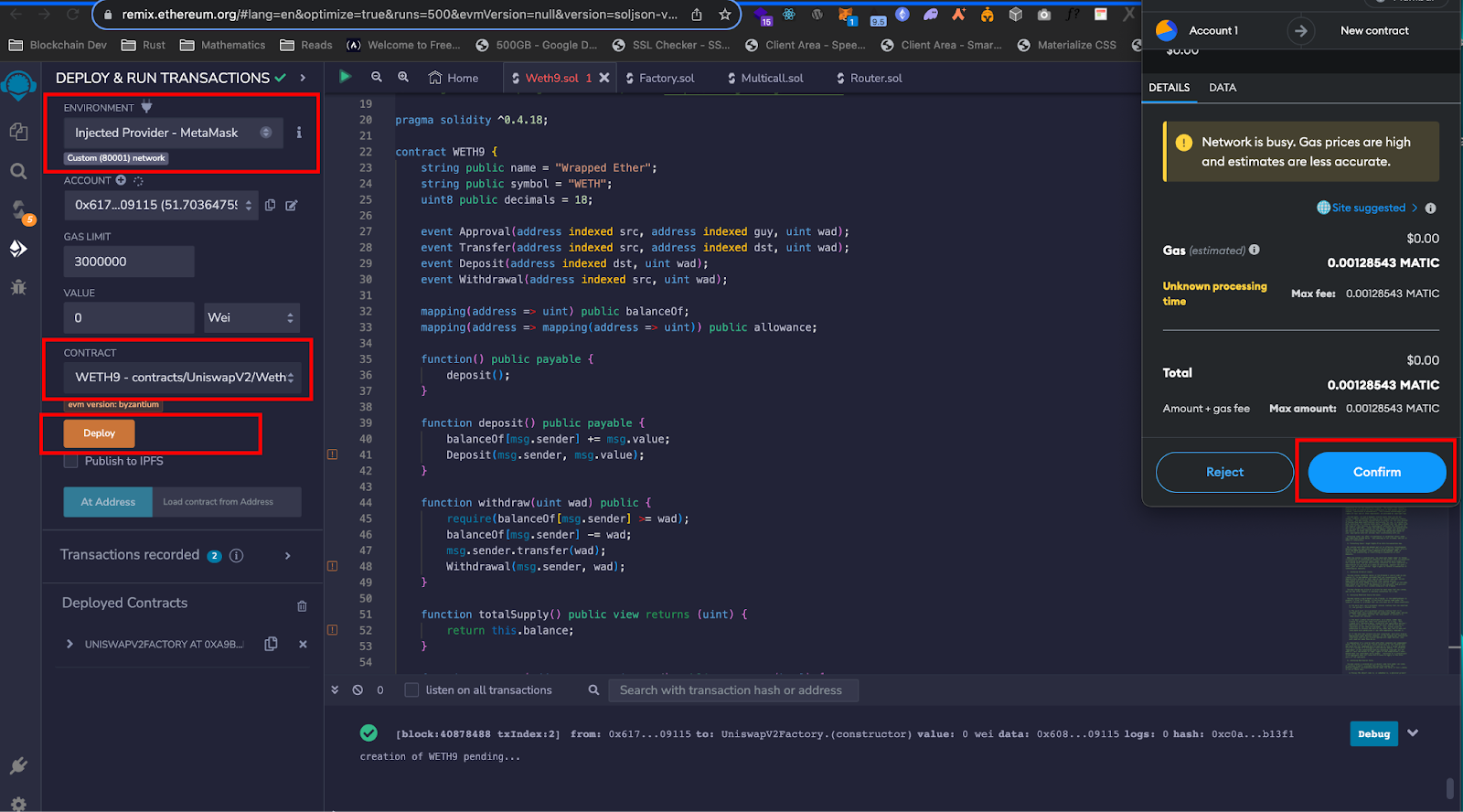The height and width of the screenshot is (812, 1463).
Task: Zoom in the editor font
Action: tap(403, 77)
